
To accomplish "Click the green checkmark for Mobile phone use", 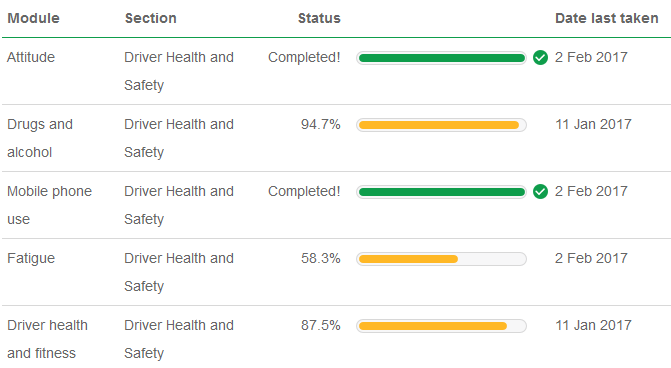I will (x=540, y=191).
